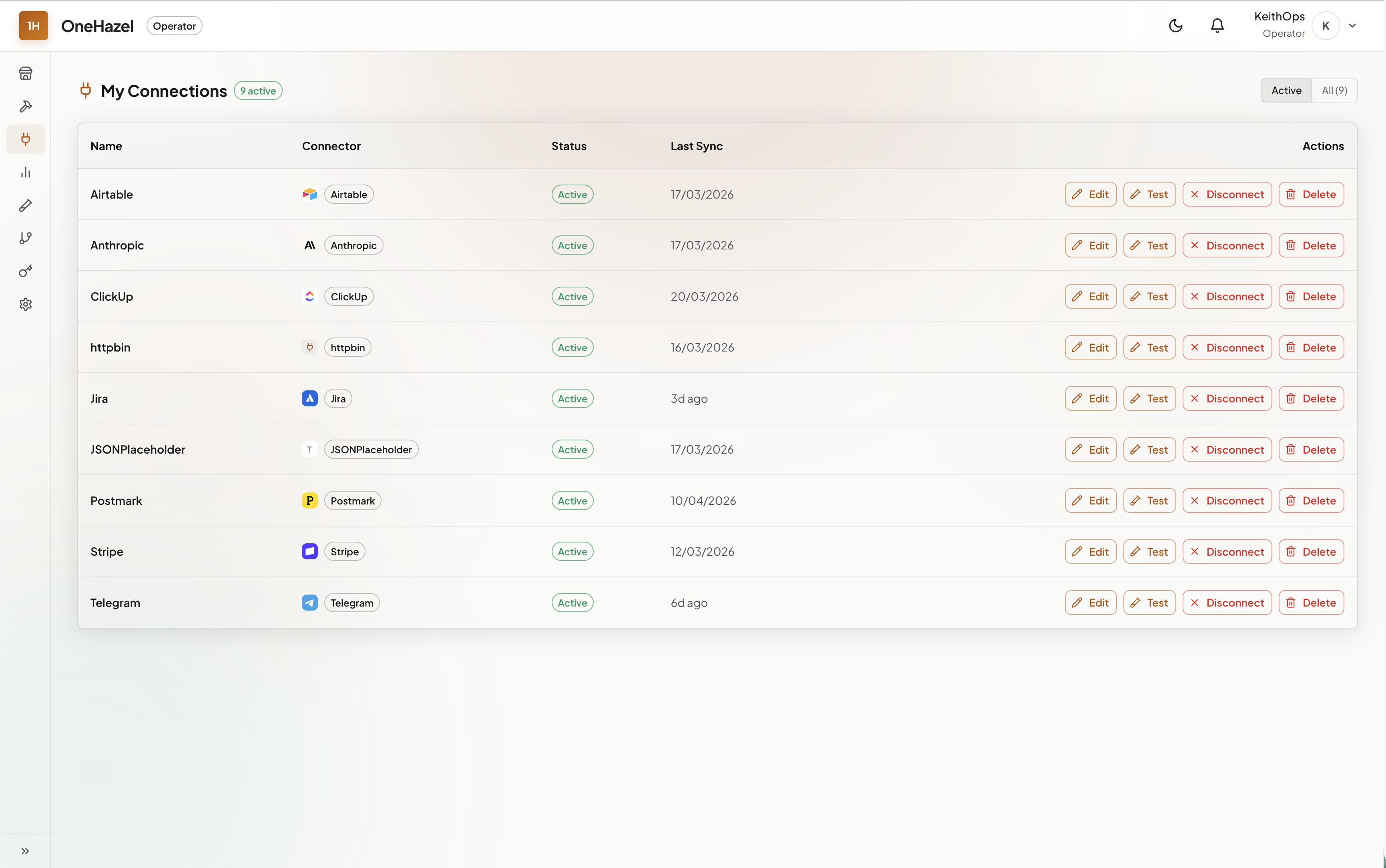This screenshot has height=868, width=1386.
Task: Open the hammer build tools sidebar icon
Action: coord(25,106)
